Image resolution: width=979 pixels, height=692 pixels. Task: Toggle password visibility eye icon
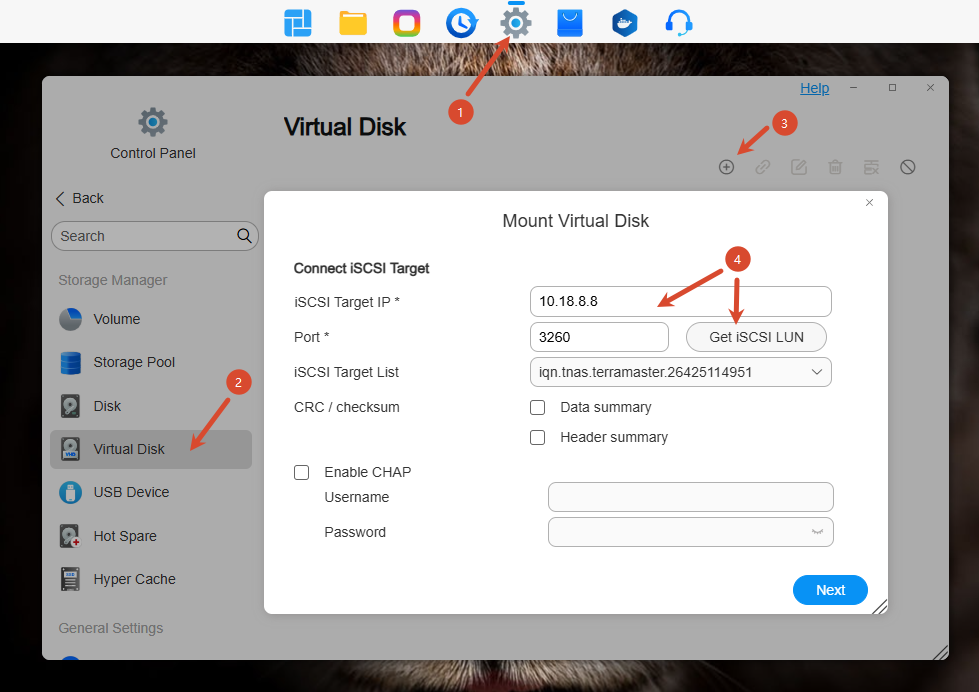pos(817,532)
